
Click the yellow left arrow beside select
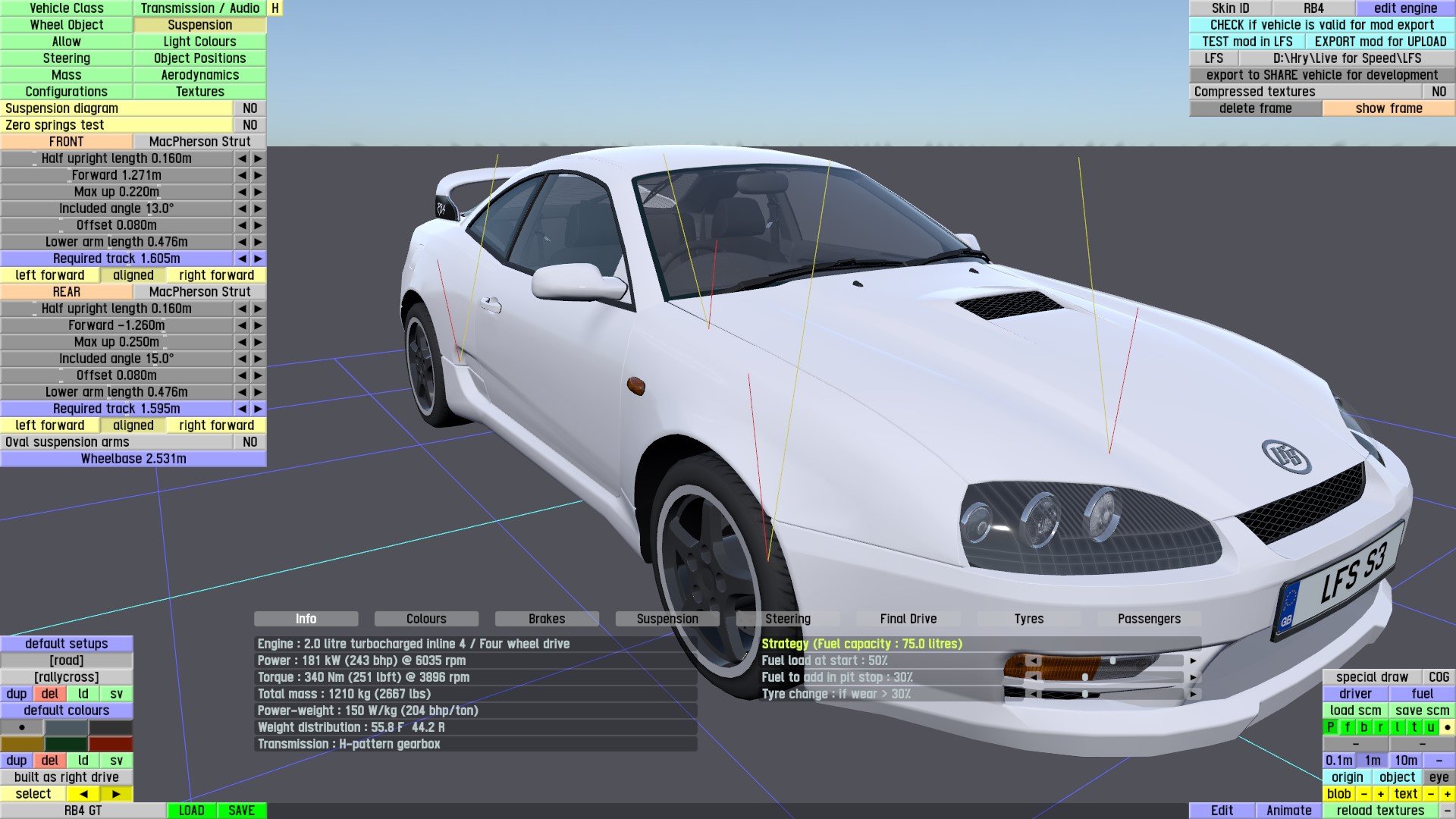[83, 794]
